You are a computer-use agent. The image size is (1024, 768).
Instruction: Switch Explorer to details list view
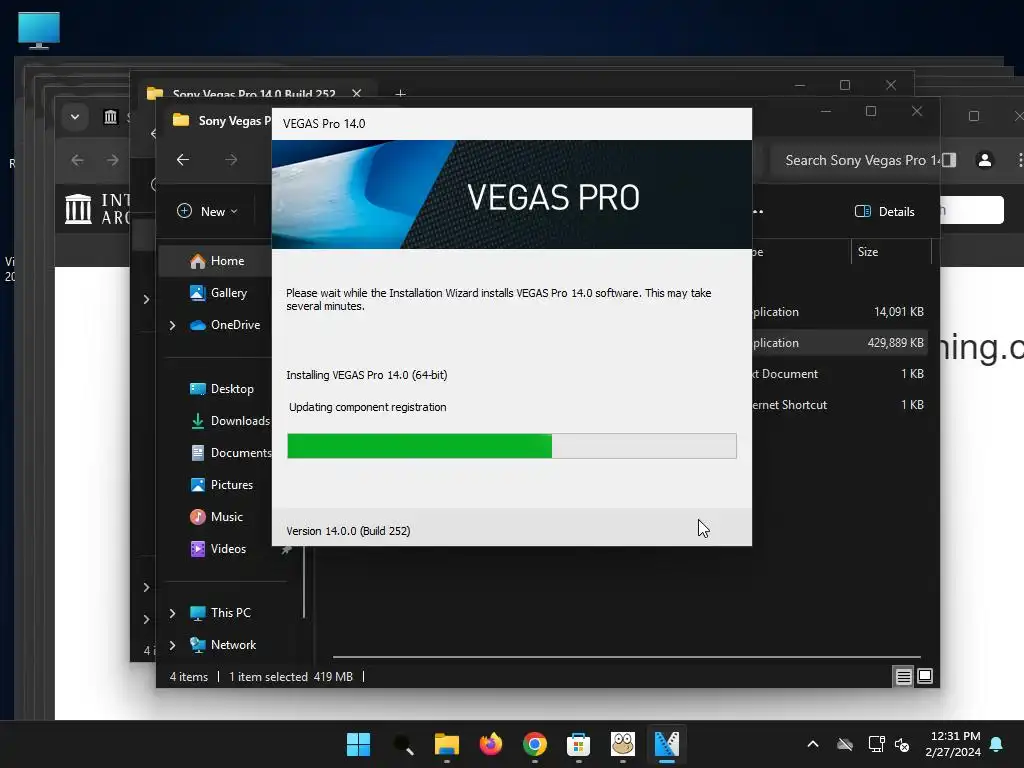[903, 677]
